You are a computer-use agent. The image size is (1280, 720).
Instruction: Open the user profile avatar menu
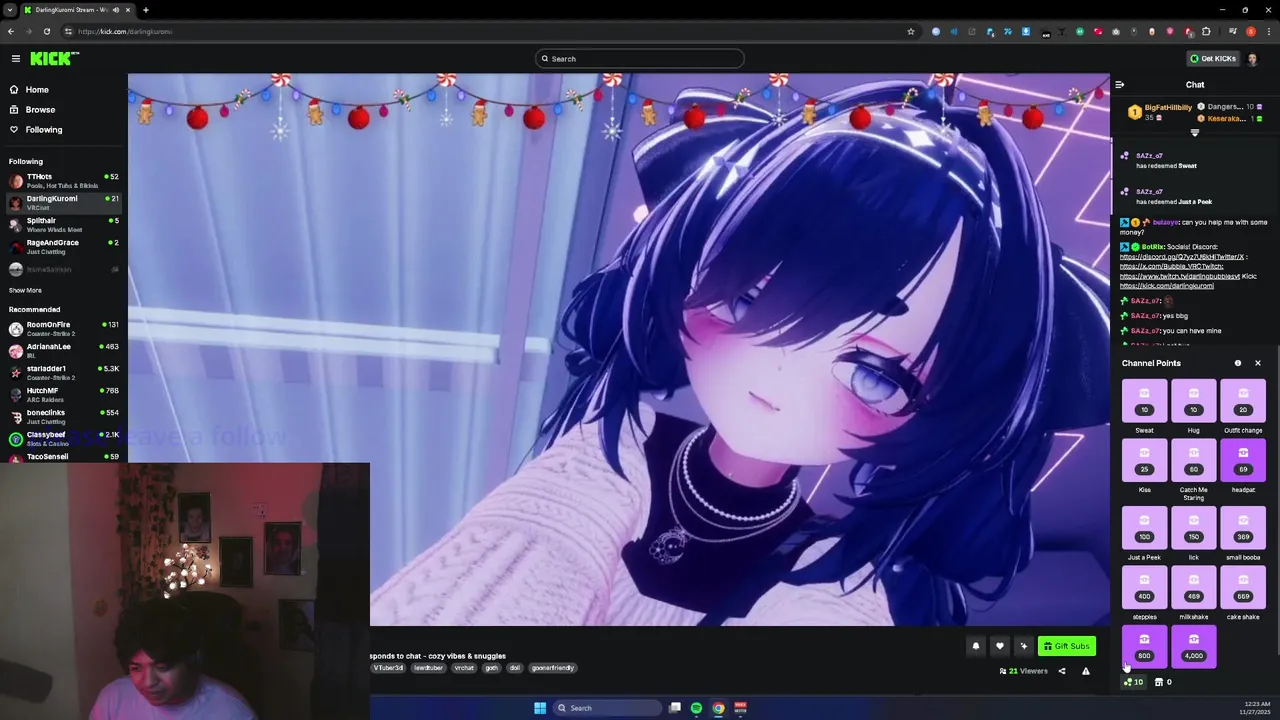[1253, 59]
